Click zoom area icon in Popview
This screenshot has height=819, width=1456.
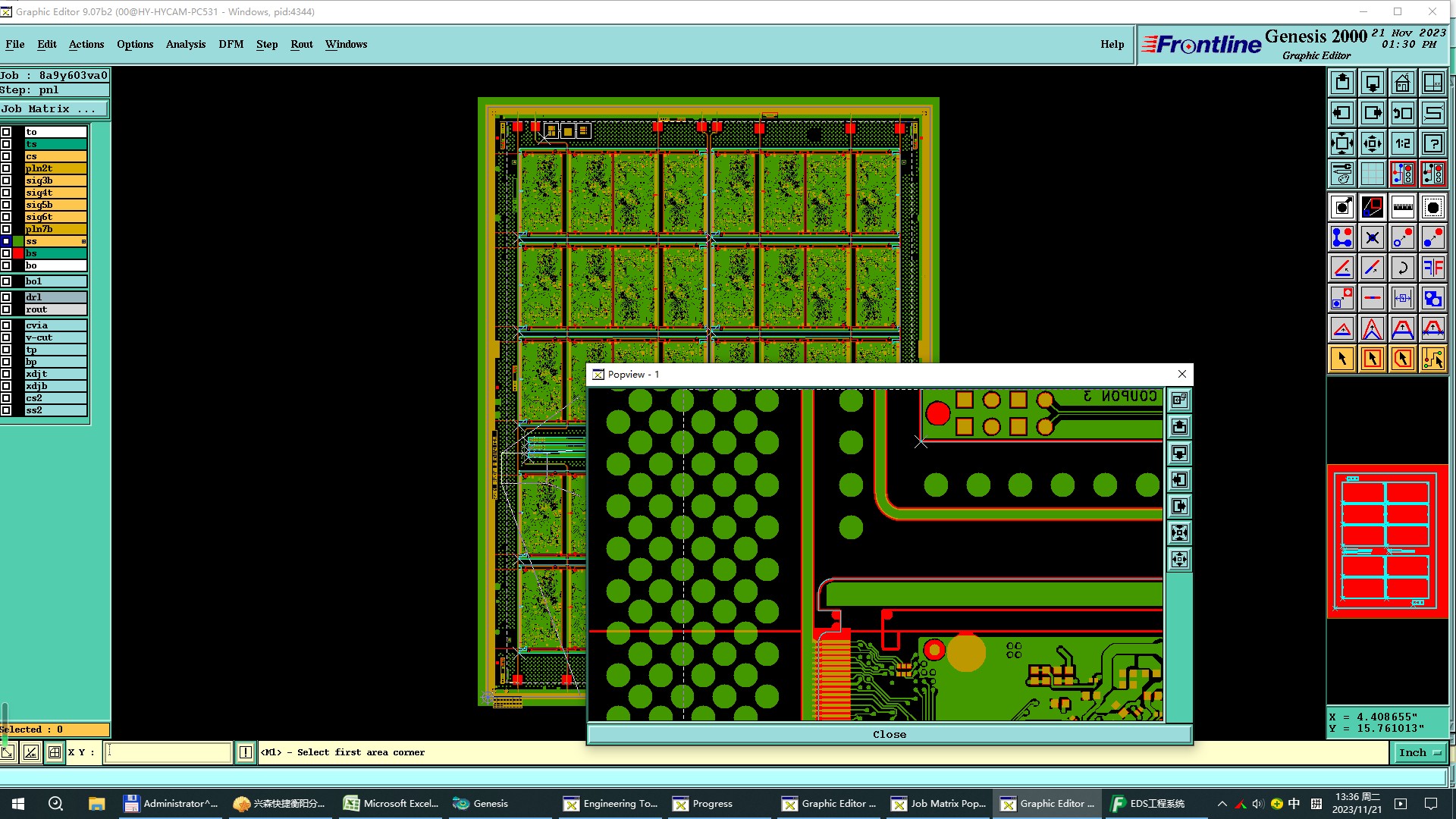click(x=1179, y=400)
